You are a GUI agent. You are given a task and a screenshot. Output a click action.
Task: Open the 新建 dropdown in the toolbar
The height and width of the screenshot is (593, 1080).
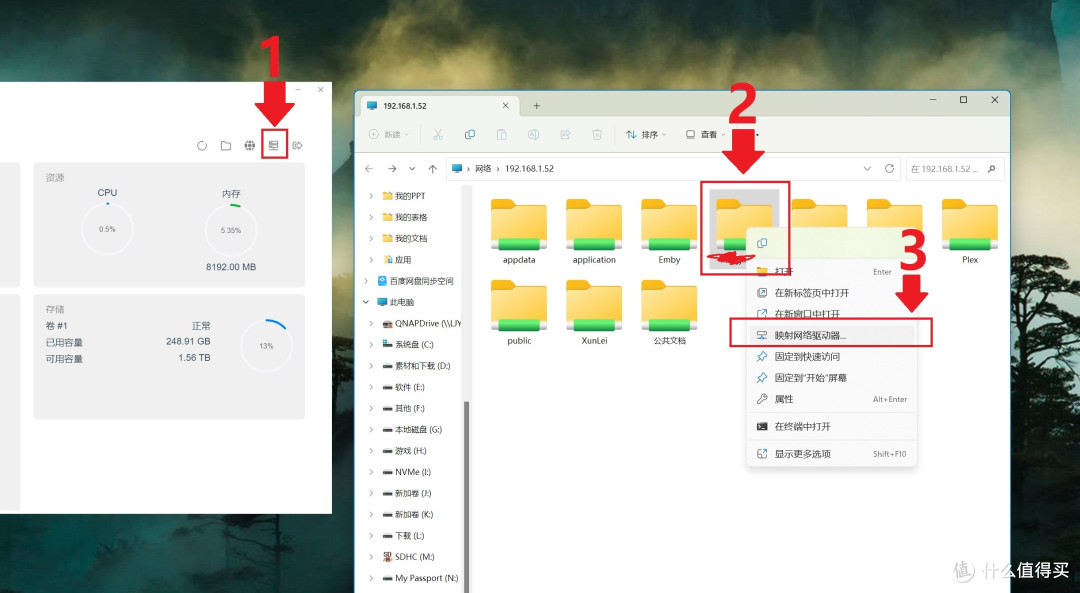[389, 134]
